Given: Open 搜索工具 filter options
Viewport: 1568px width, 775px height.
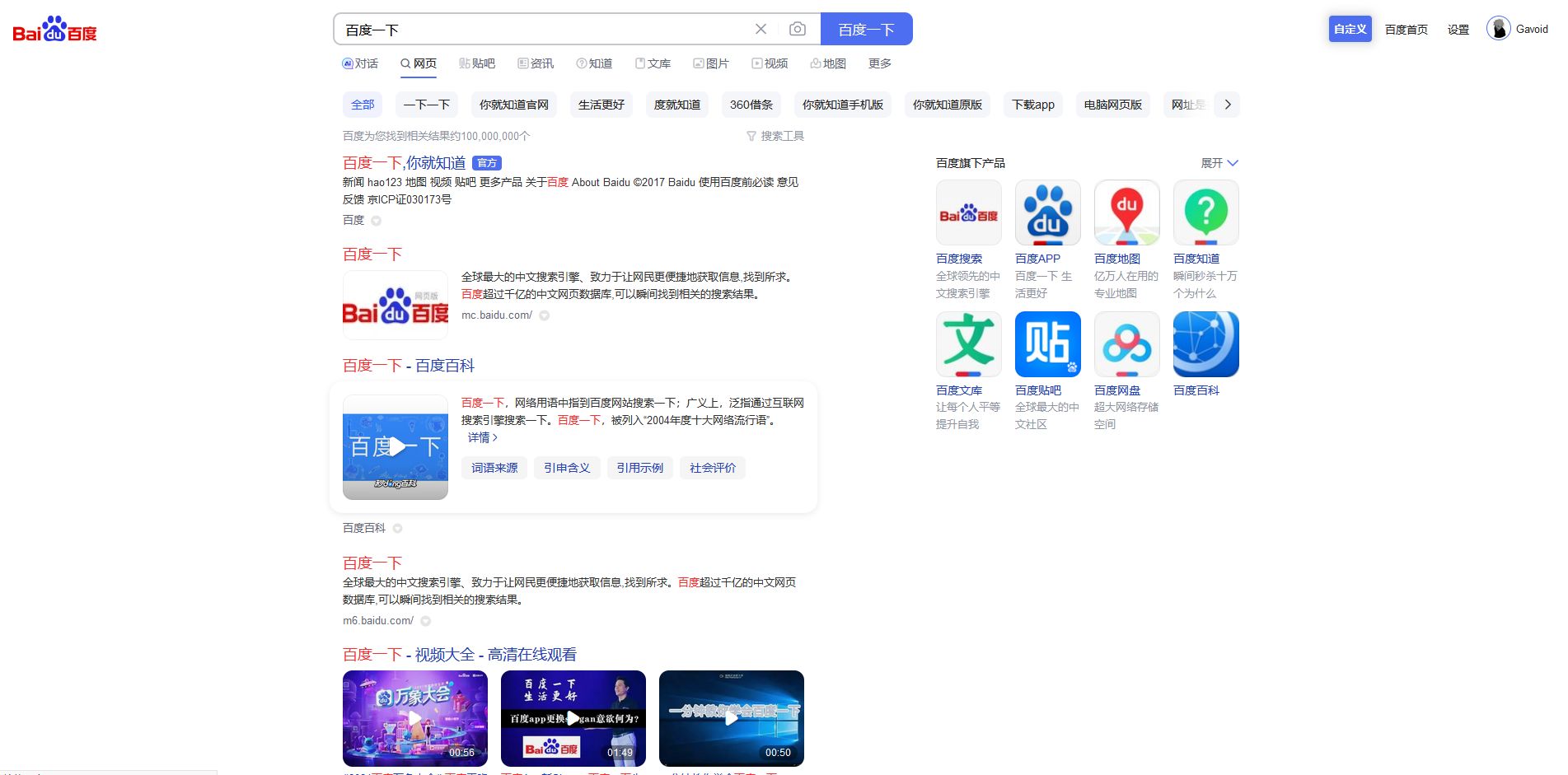Looking at the screenshot, I should pyautogui.click(x=775, y=136).
